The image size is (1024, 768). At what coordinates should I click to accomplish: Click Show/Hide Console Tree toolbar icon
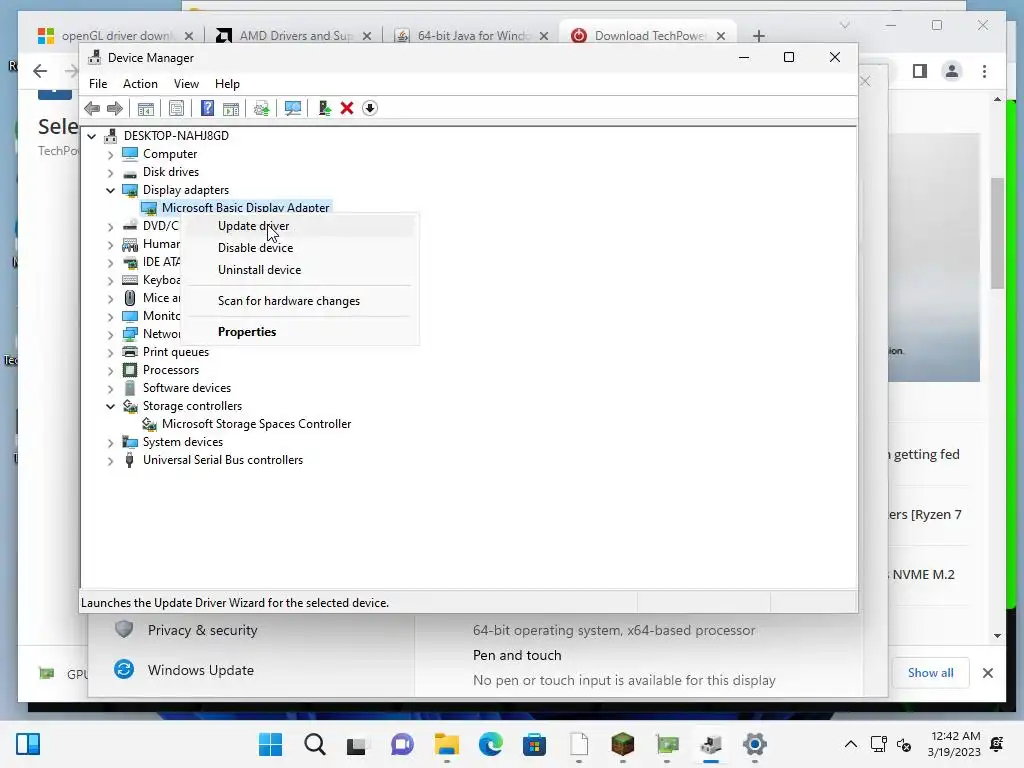point(146,108)
